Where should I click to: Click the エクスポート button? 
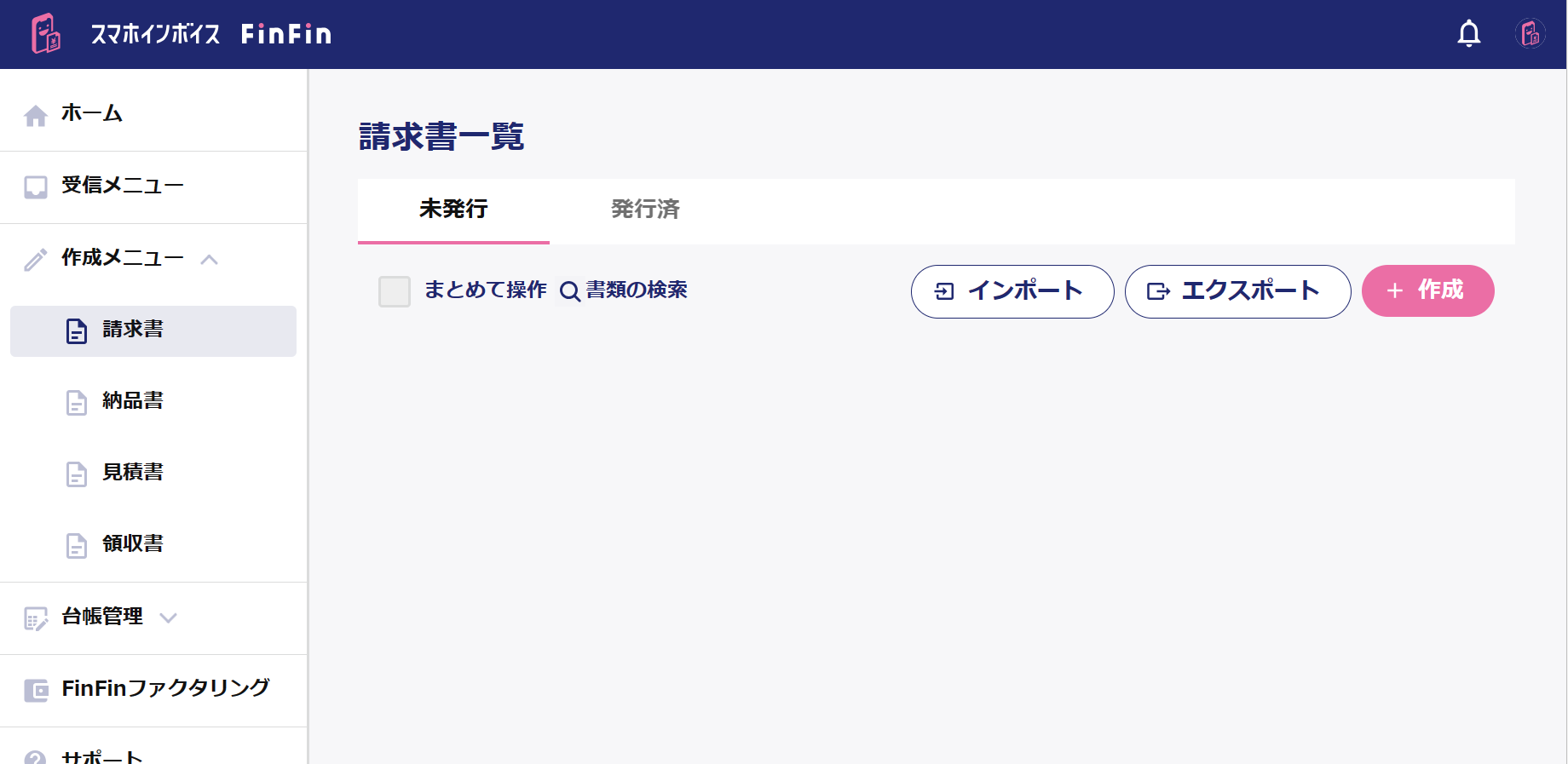1237,291
